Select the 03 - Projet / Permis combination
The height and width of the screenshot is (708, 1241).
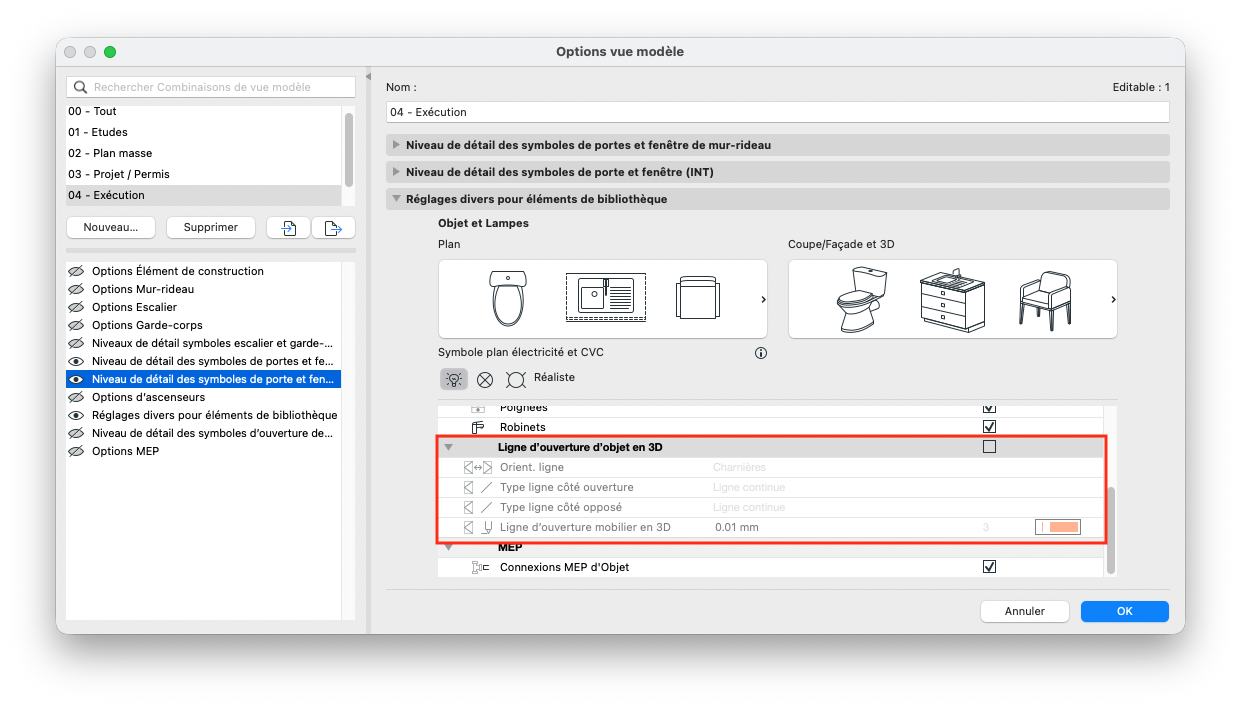coord(204,174)
